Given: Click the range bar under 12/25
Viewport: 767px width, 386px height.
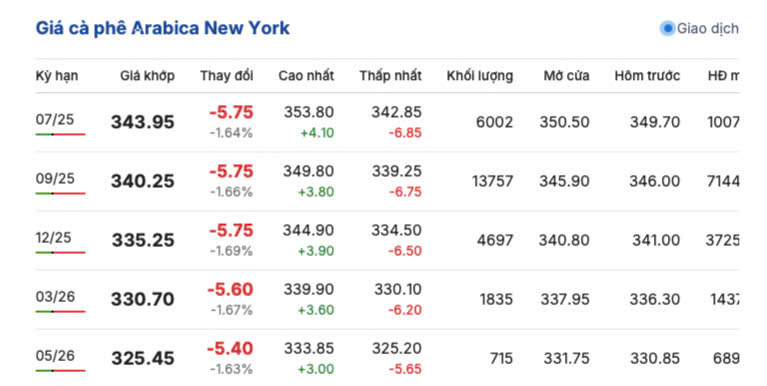Looking at the screenshot, I should point(60,252).
